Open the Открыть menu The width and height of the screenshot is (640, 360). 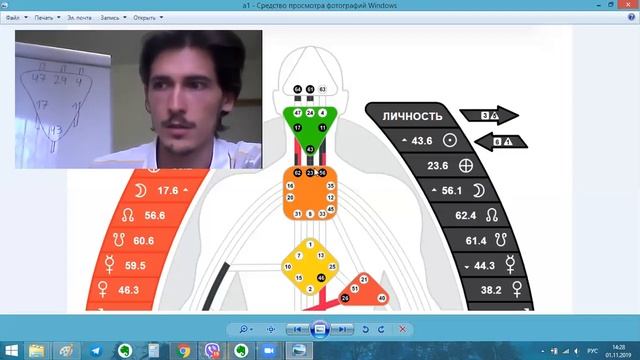(x=148, y=18)
